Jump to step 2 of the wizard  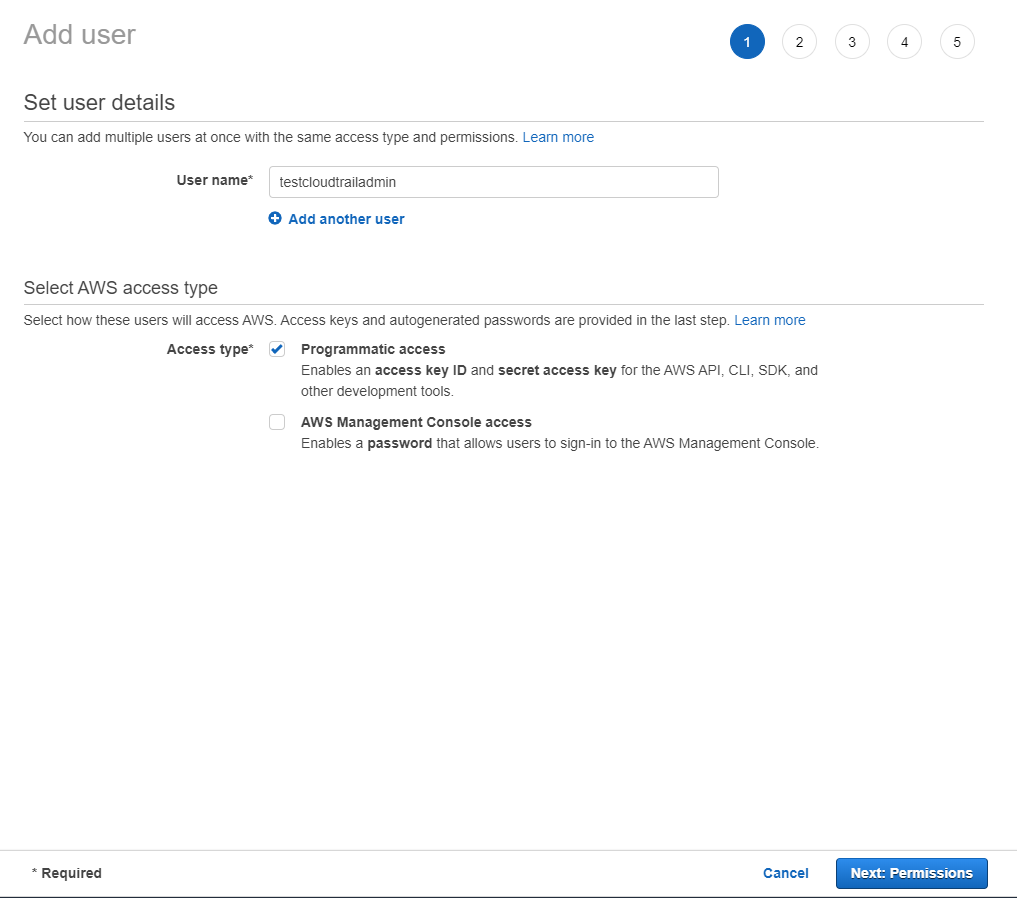pyautogui.click(x=799, y=42)
